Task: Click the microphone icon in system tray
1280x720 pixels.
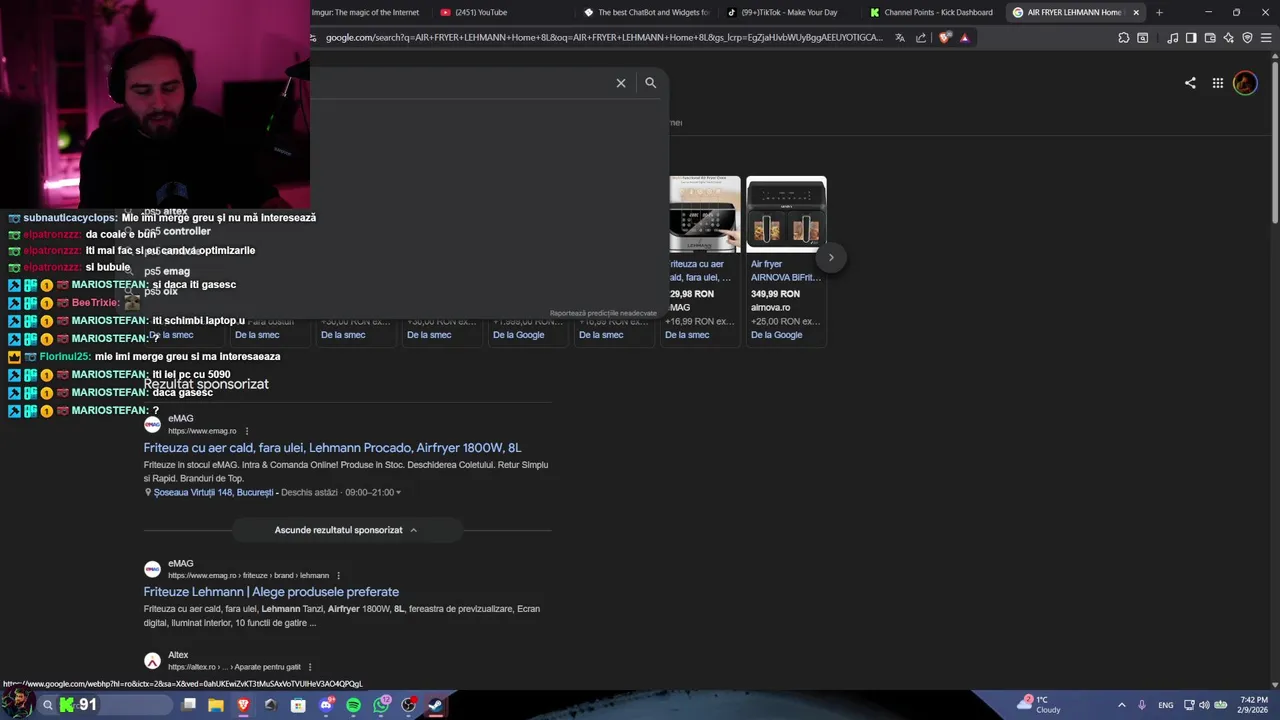Action: pyautogui.click(x=1142, y=705)
